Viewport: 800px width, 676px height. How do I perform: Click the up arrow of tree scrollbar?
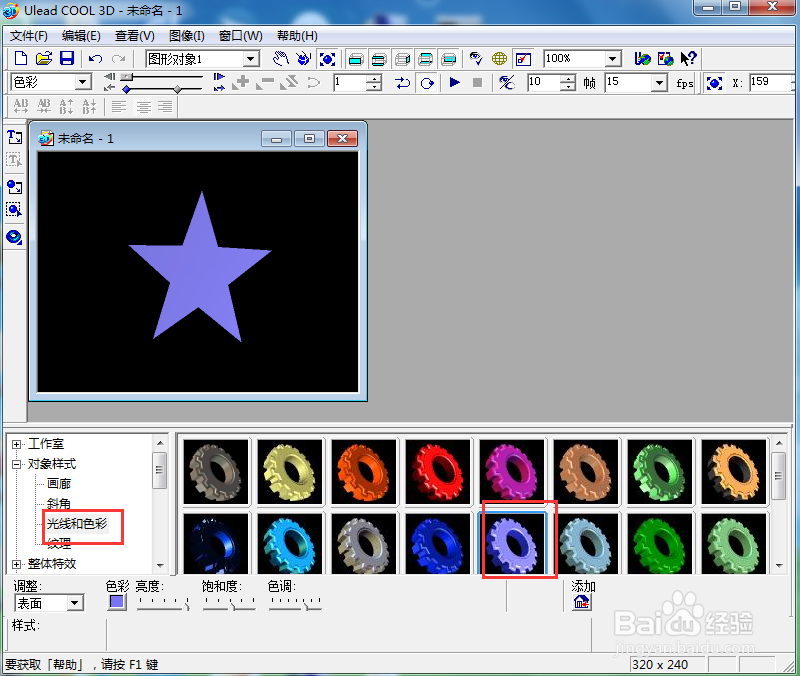160,442
